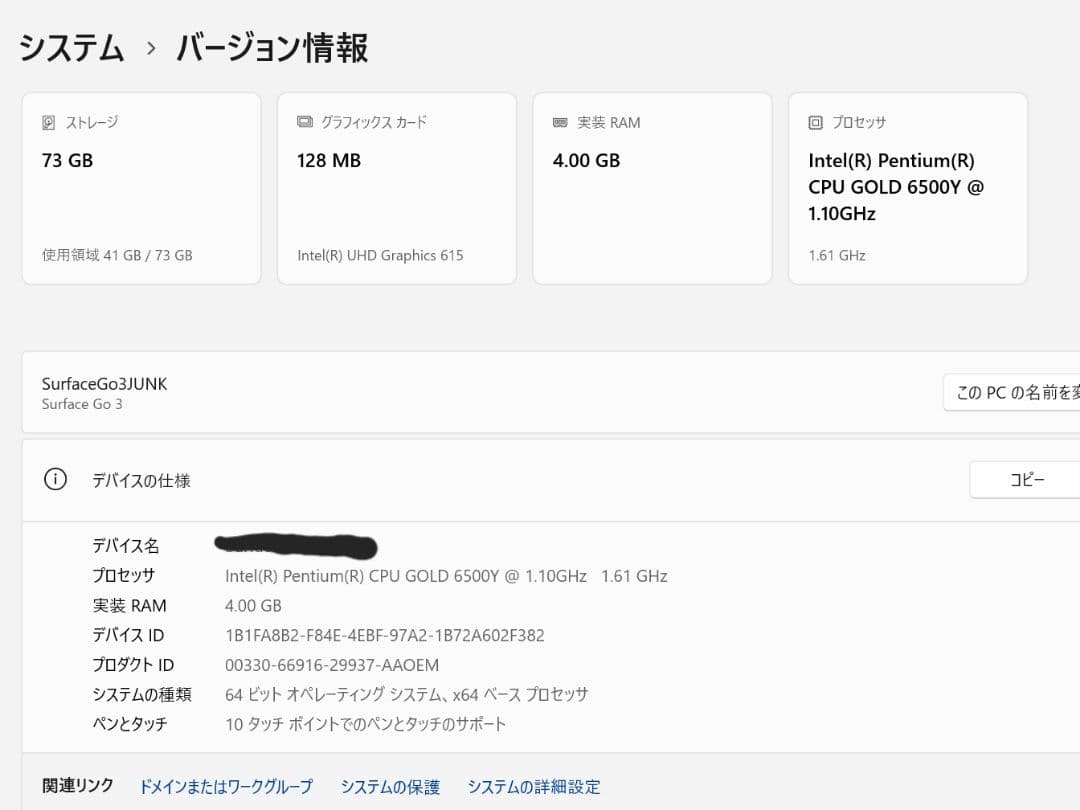Click the グラフィックス カード icon
Screen dimensions: 1080x810
click(x=306, y=122)
